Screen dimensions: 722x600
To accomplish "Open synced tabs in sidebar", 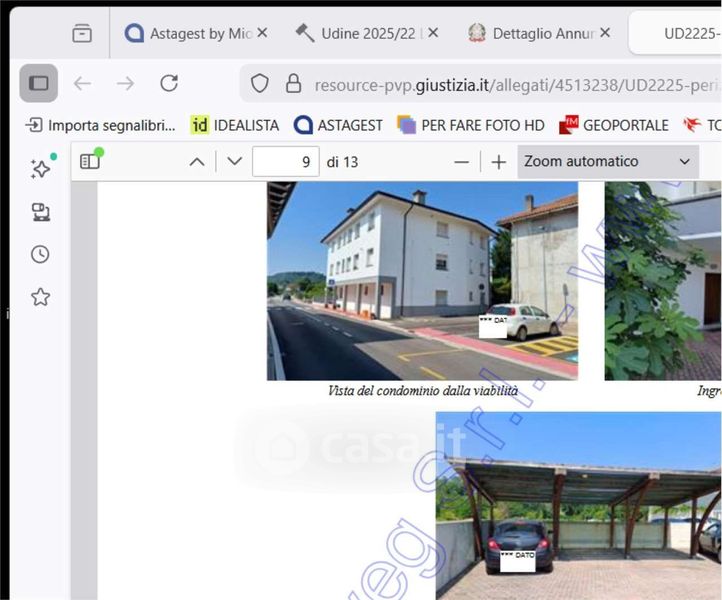I will coord(40,212).
